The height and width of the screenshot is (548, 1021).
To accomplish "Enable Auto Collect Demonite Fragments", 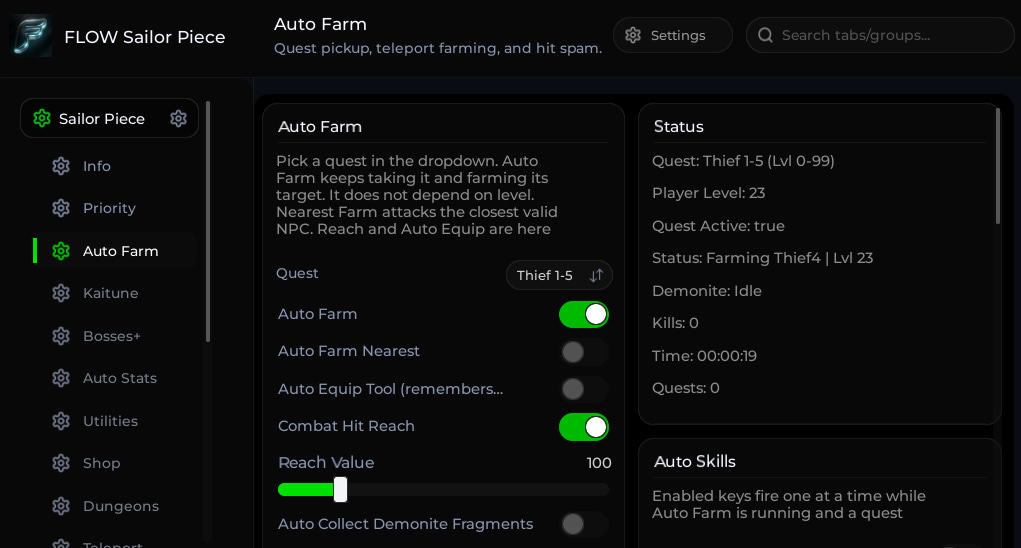I will click(x=583, y=524).
